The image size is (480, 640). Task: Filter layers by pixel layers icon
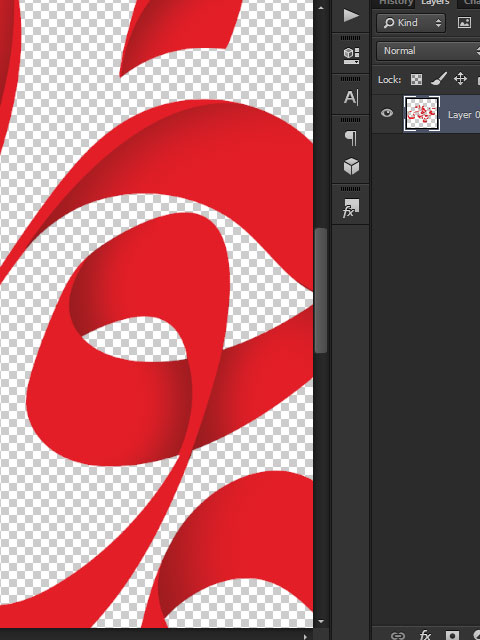pos(464,22)
